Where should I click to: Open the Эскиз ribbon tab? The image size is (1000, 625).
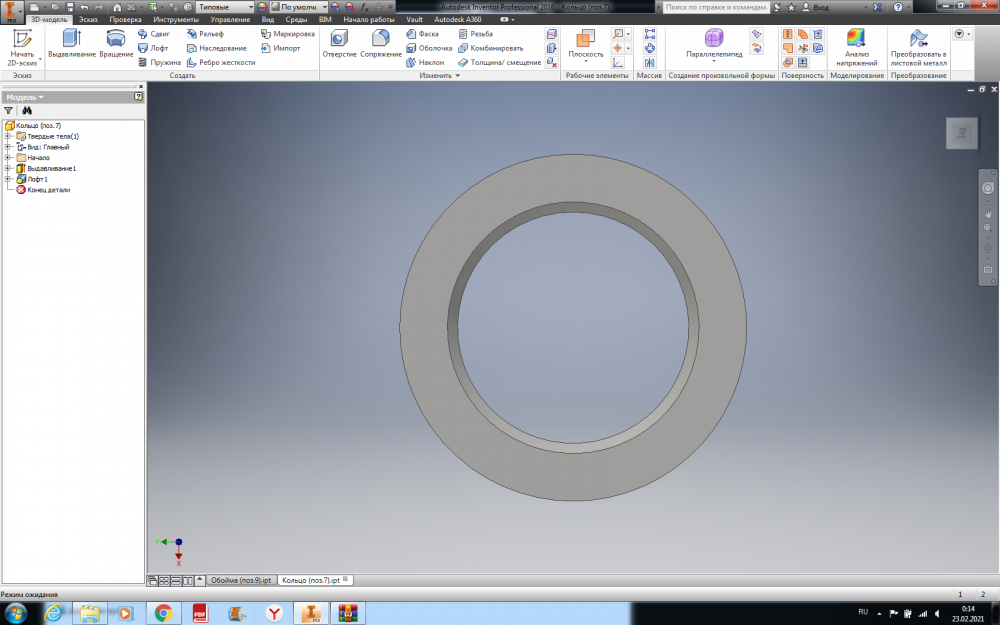(x=88, y=19)
